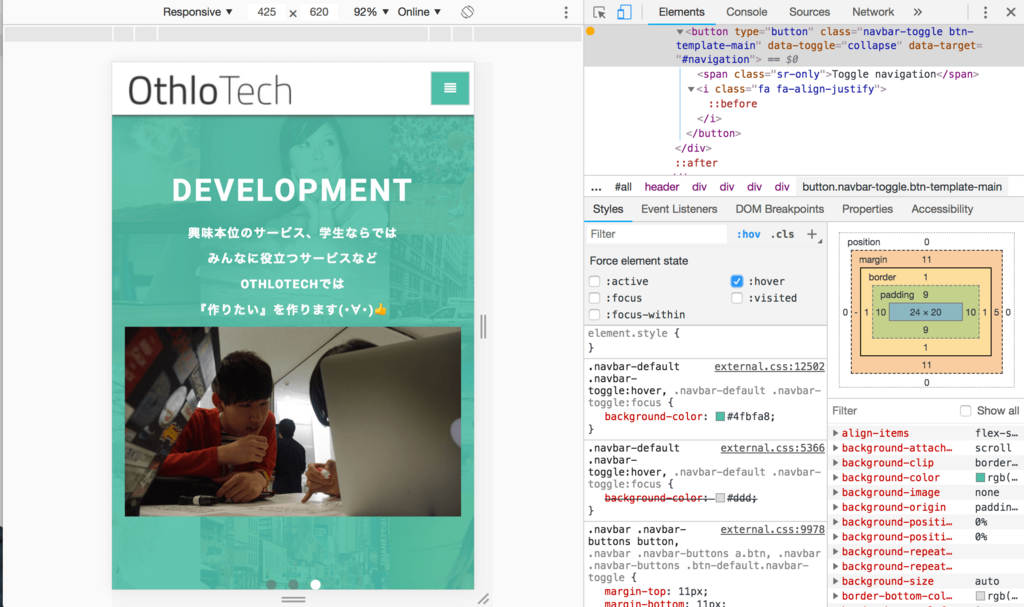The height and width of the screenshot is (607, 1024).
Task: Switch to the Console tab
Action: 746,12
